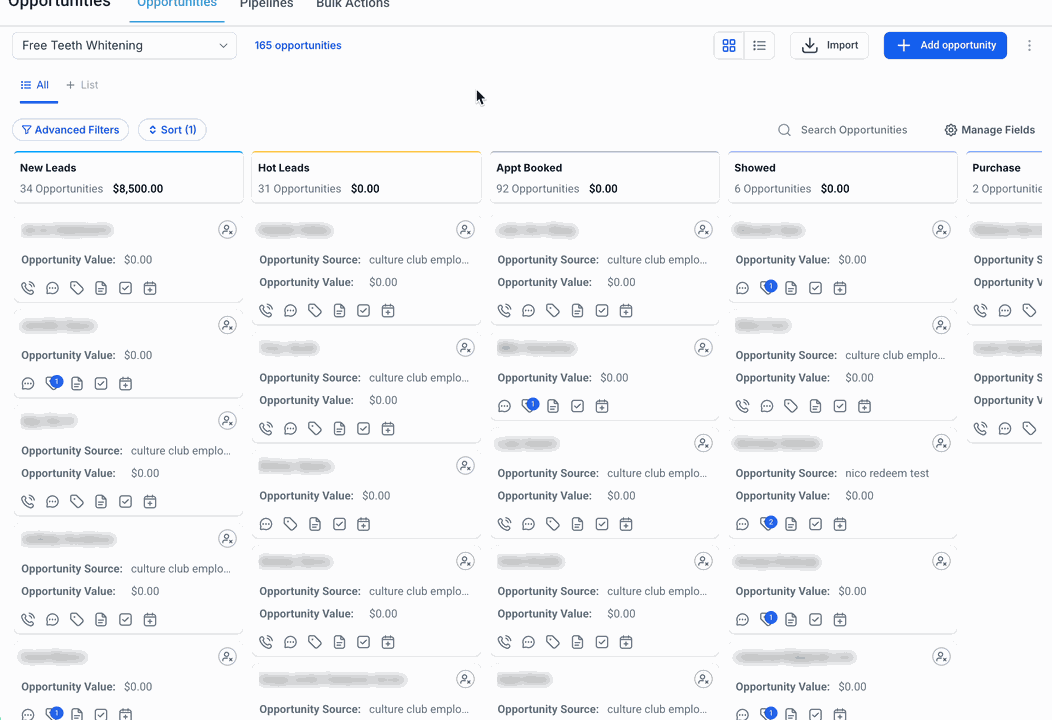Open Advanced Filters

click(70, 130)
